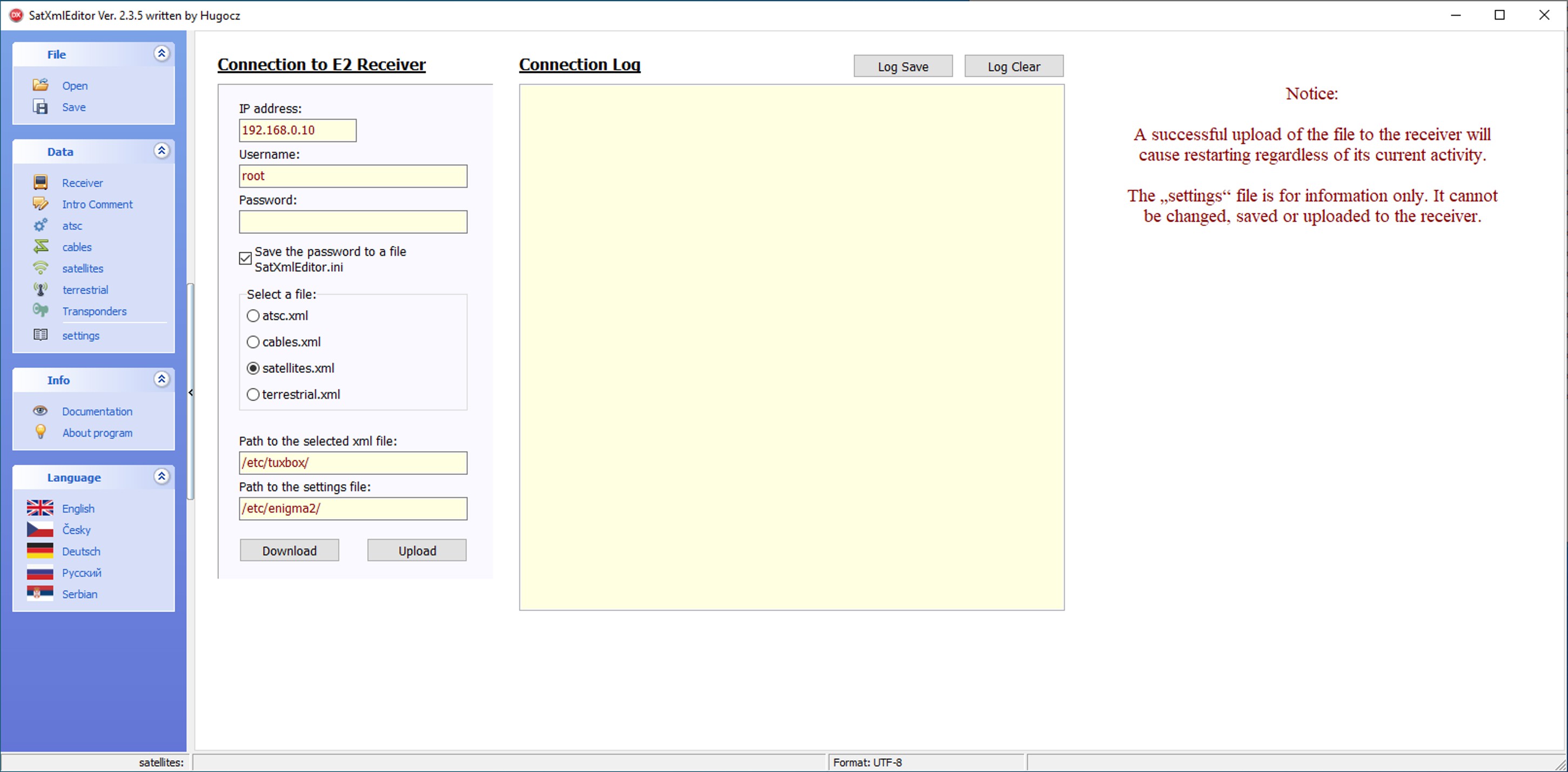The width and height of the screenshot is (1568, 772).
Task: Collapse the File panel chevron
Action: pos(162,53)
